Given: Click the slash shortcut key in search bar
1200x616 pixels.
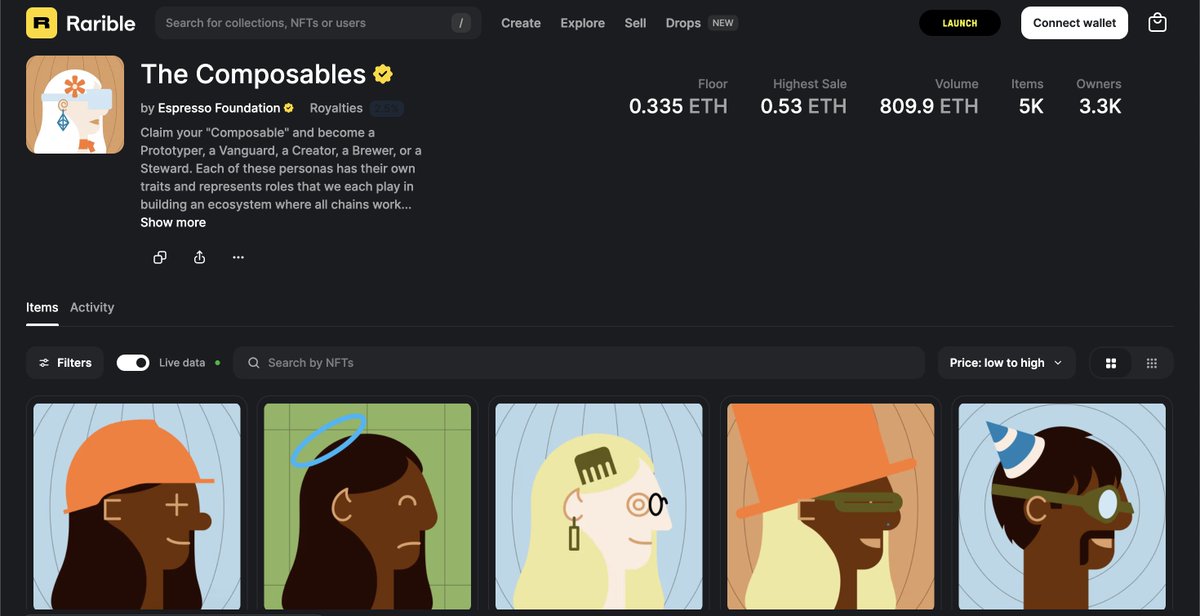Looking at the screenshot, I should 460,22.
